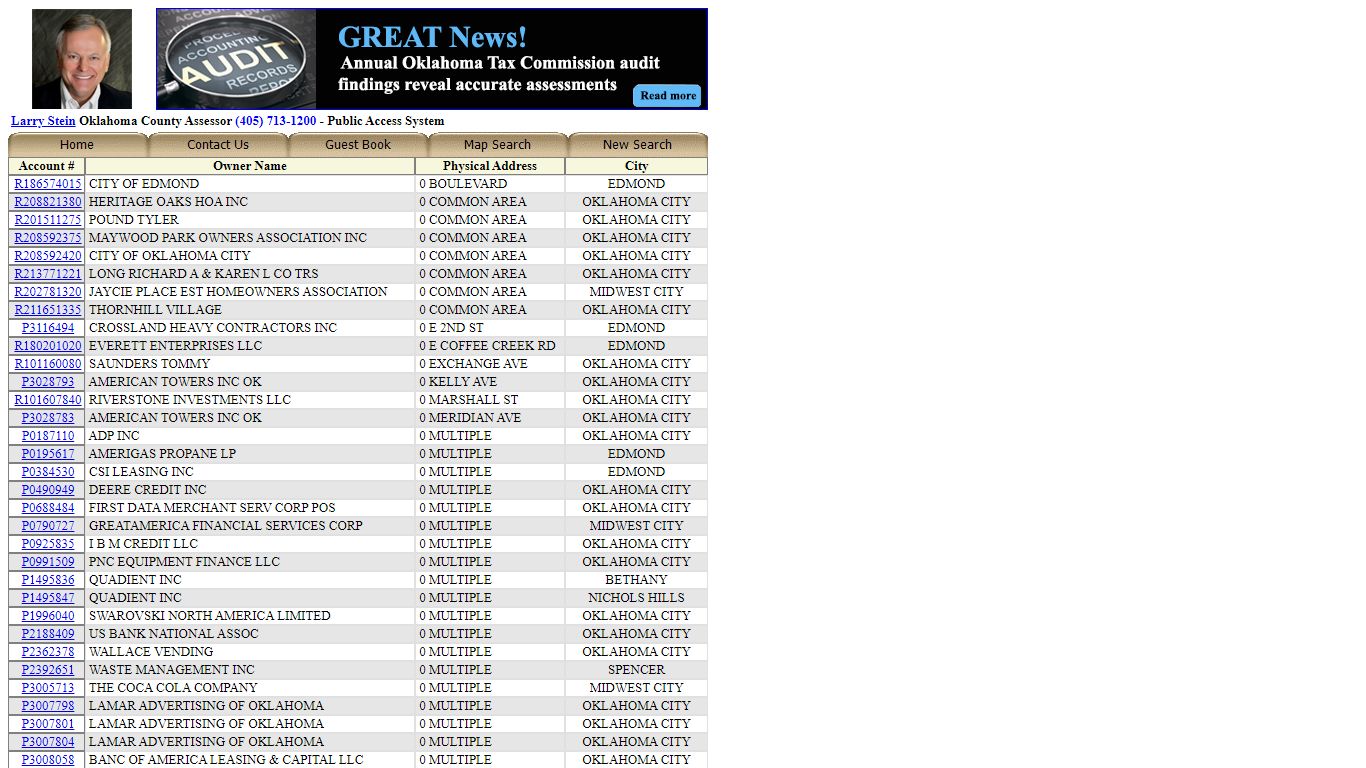Open account P3007801

48,724
